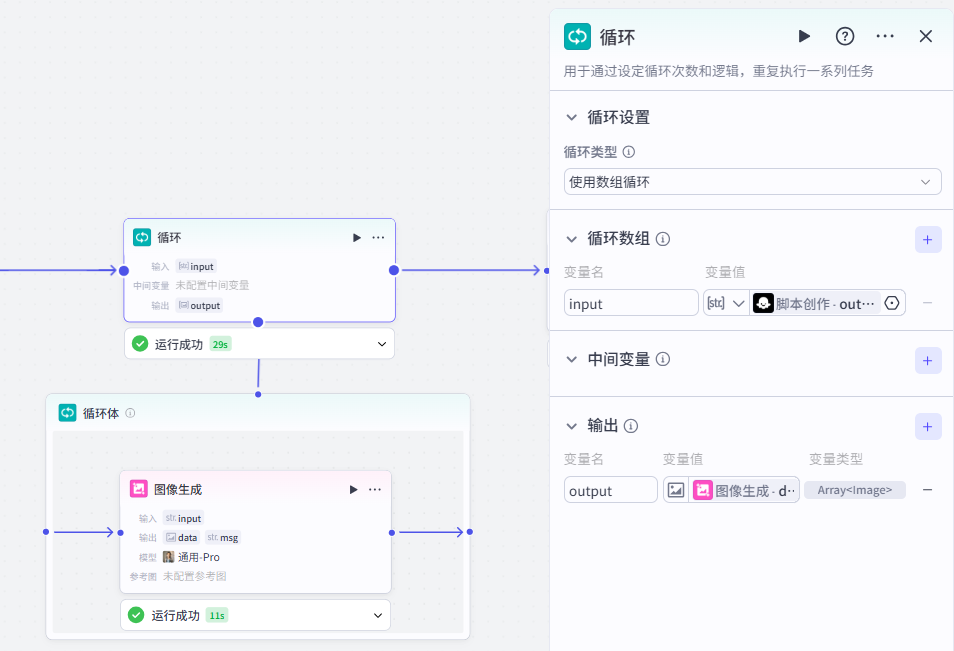Screen dimensions: 954x651
Task: Run the 图像生成 node on canvas
Action: pos(353,490)
